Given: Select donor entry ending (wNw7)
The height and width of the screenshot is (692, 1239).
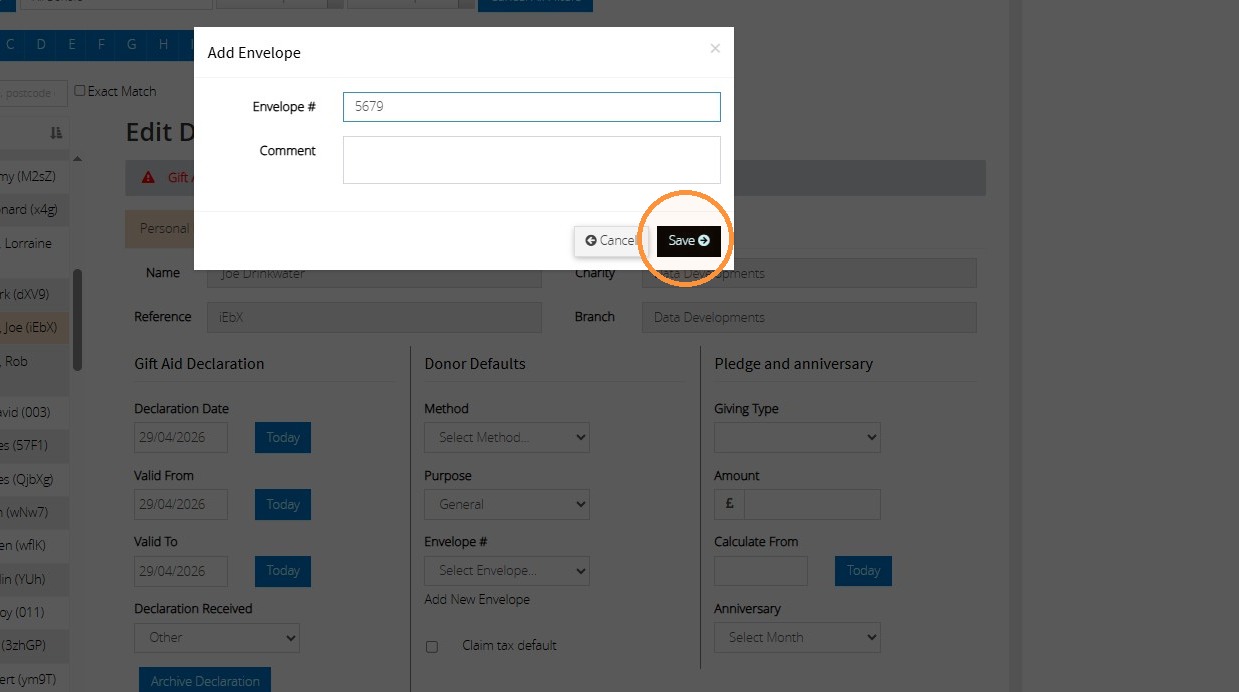Looking at the screenshot, I should 34,512.
